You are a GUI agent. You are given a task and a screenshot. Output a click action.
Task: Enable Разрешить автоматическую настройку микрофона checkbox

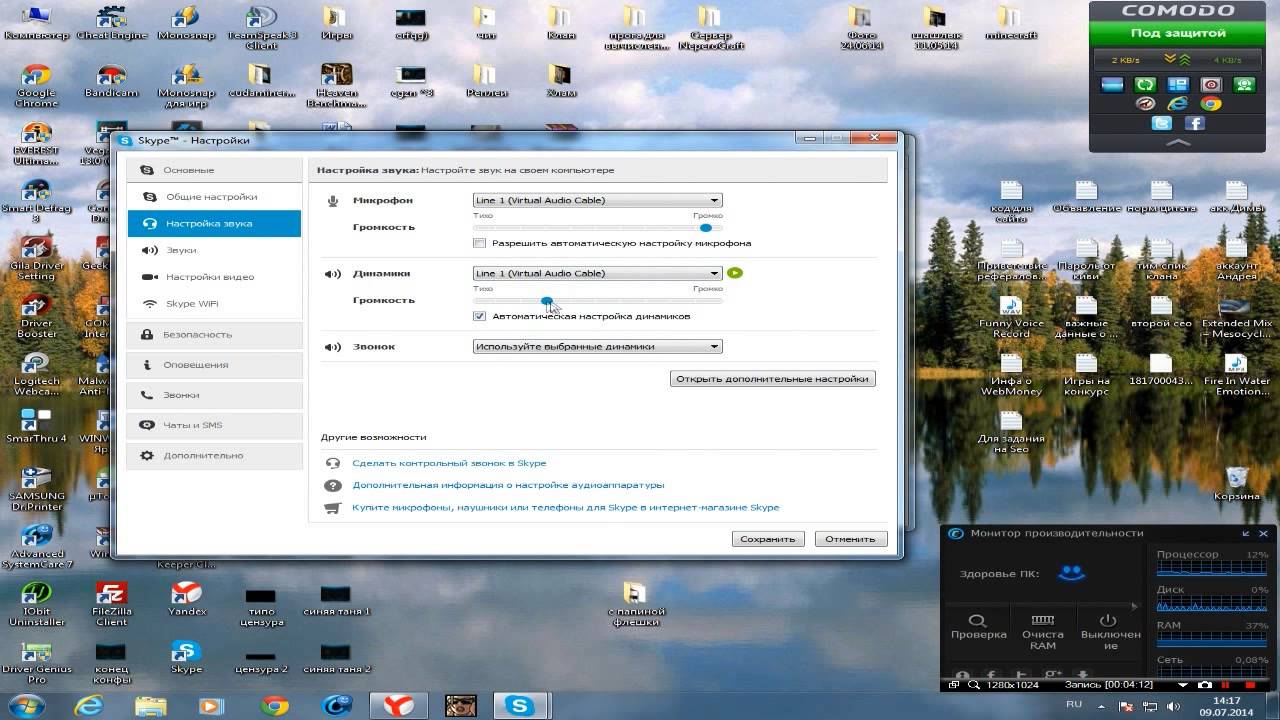pyautogui.click(x=480, y=243)
